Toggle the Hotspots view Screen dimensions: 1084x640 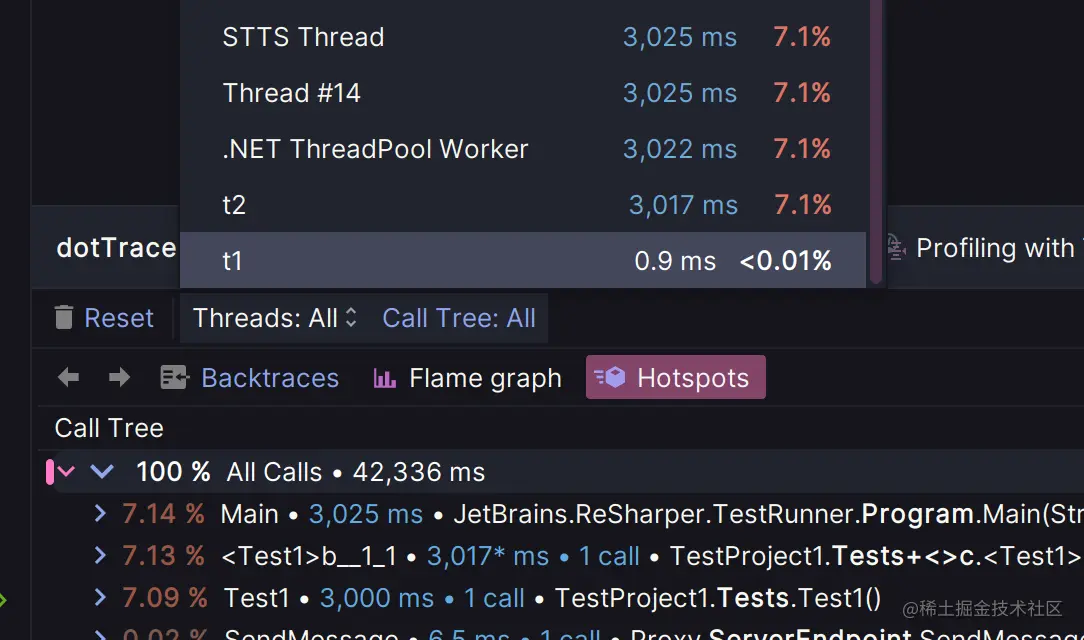(675, 377)
